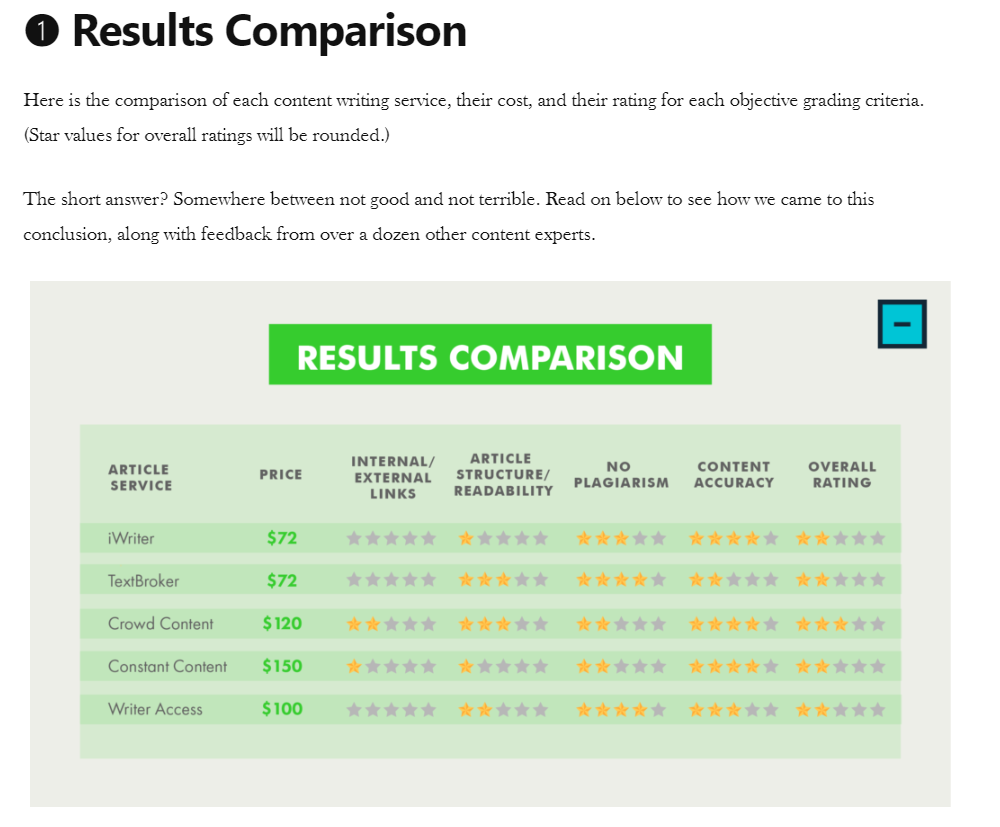Select TextBroker's Article Structure star rating
Image resolution: width=1000 pixels, height=827 pixels.
point(502,580)
